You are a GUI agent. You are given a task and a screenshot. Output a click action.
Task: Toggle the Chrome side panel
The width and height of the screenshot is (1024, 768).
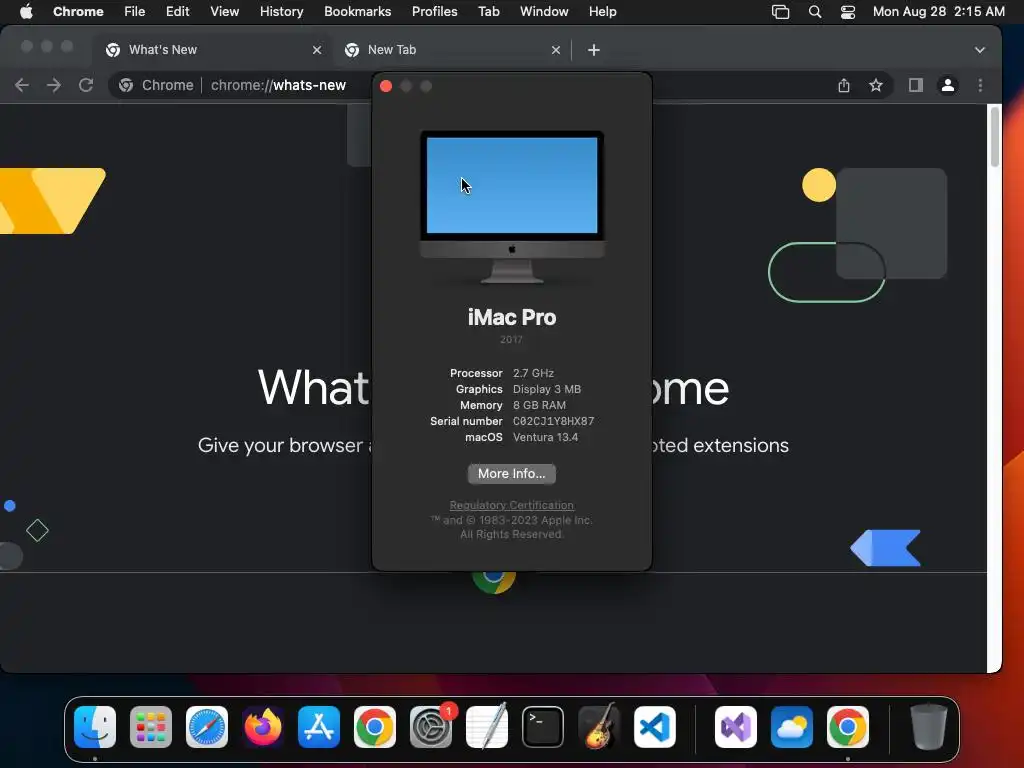(916, 85)
